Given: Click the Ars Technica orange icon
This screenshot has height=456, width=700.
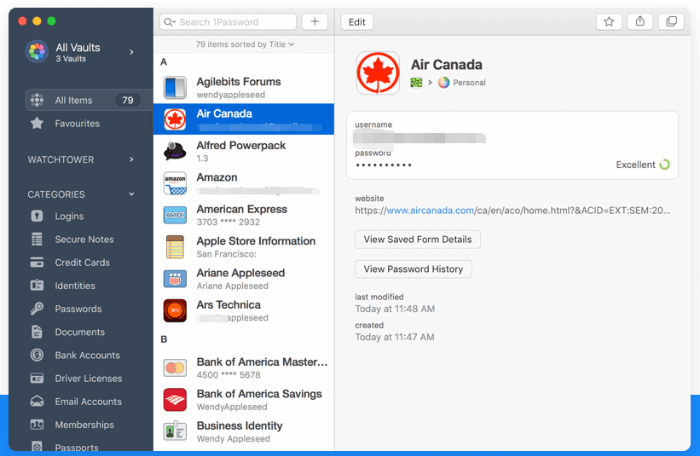Looking at the screenshot, I should 175,311.
